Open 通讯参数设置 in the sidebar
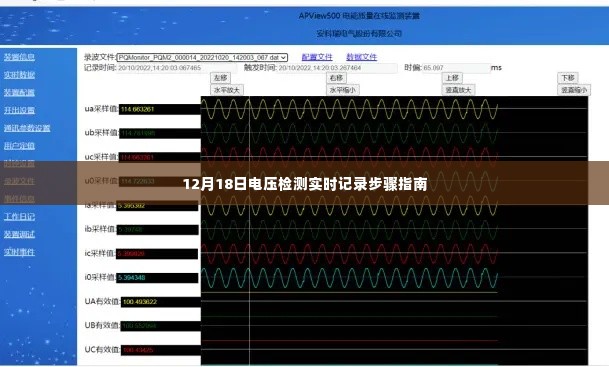This screenshot has width=609, height=367. click(x=27, y=128)
